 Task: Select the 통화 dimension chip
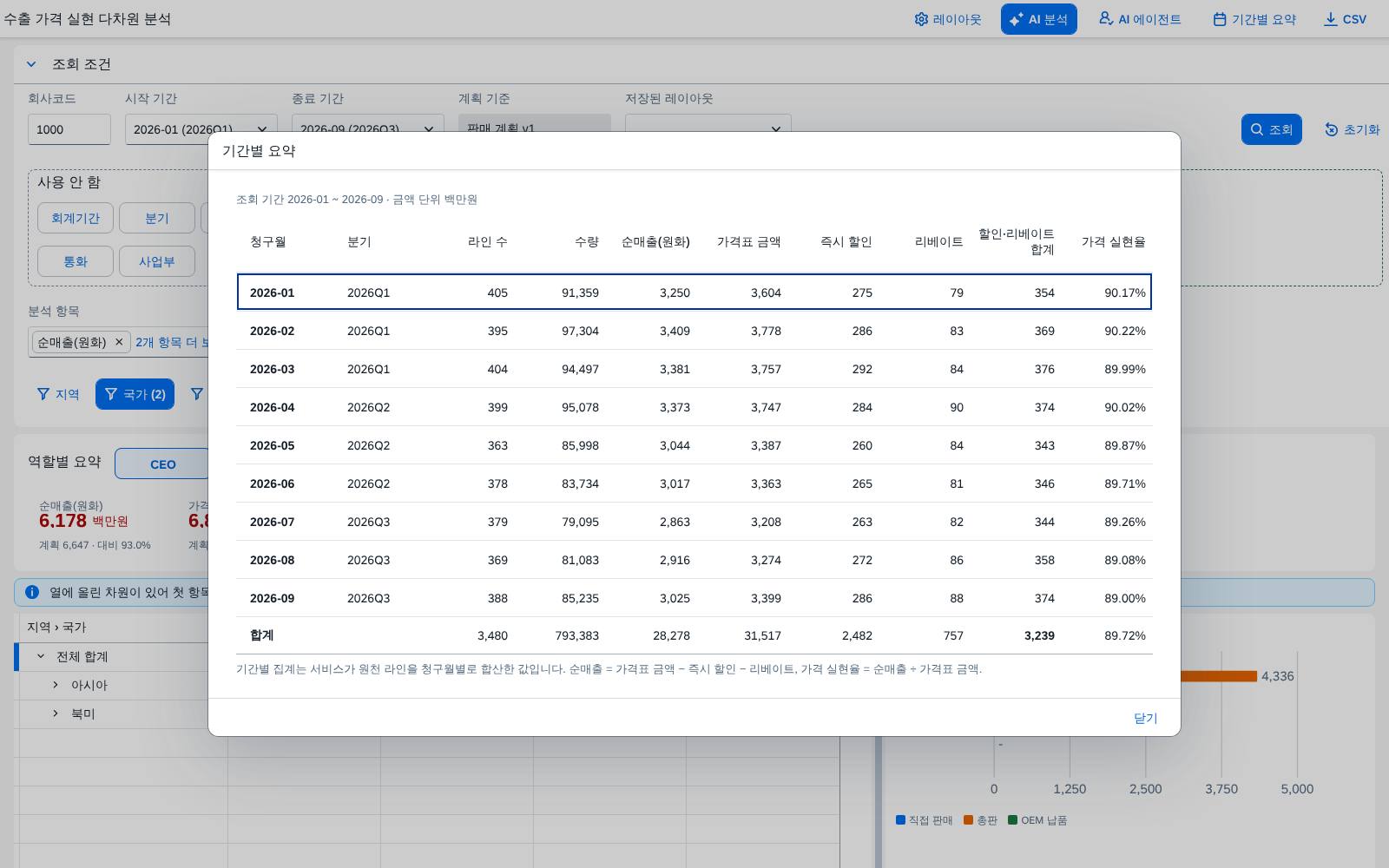click(x=76, y=261)
